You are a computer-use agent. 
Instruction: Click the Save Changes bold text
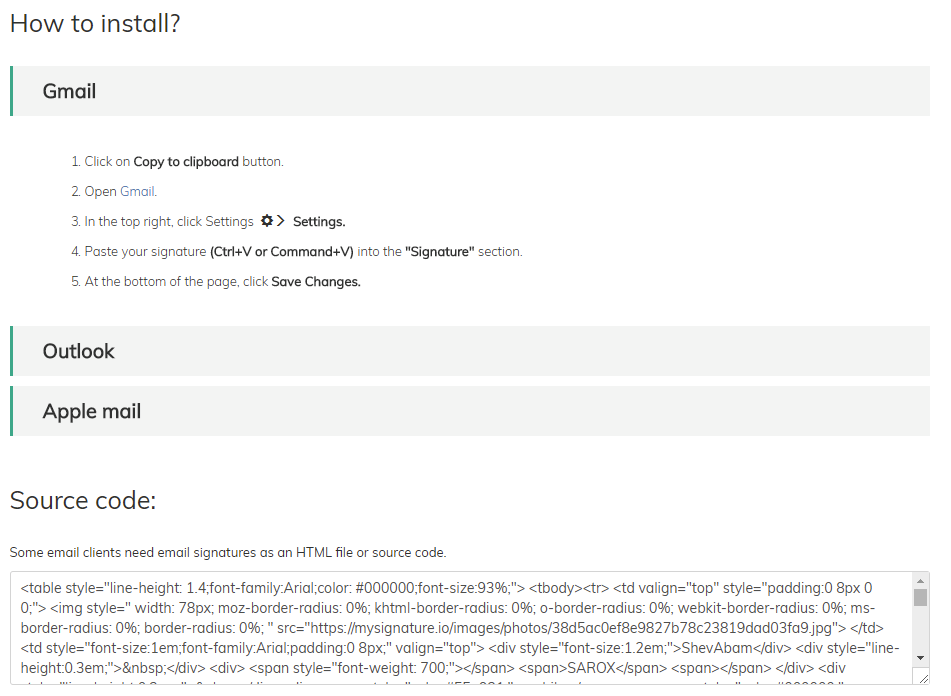point(316,282)
